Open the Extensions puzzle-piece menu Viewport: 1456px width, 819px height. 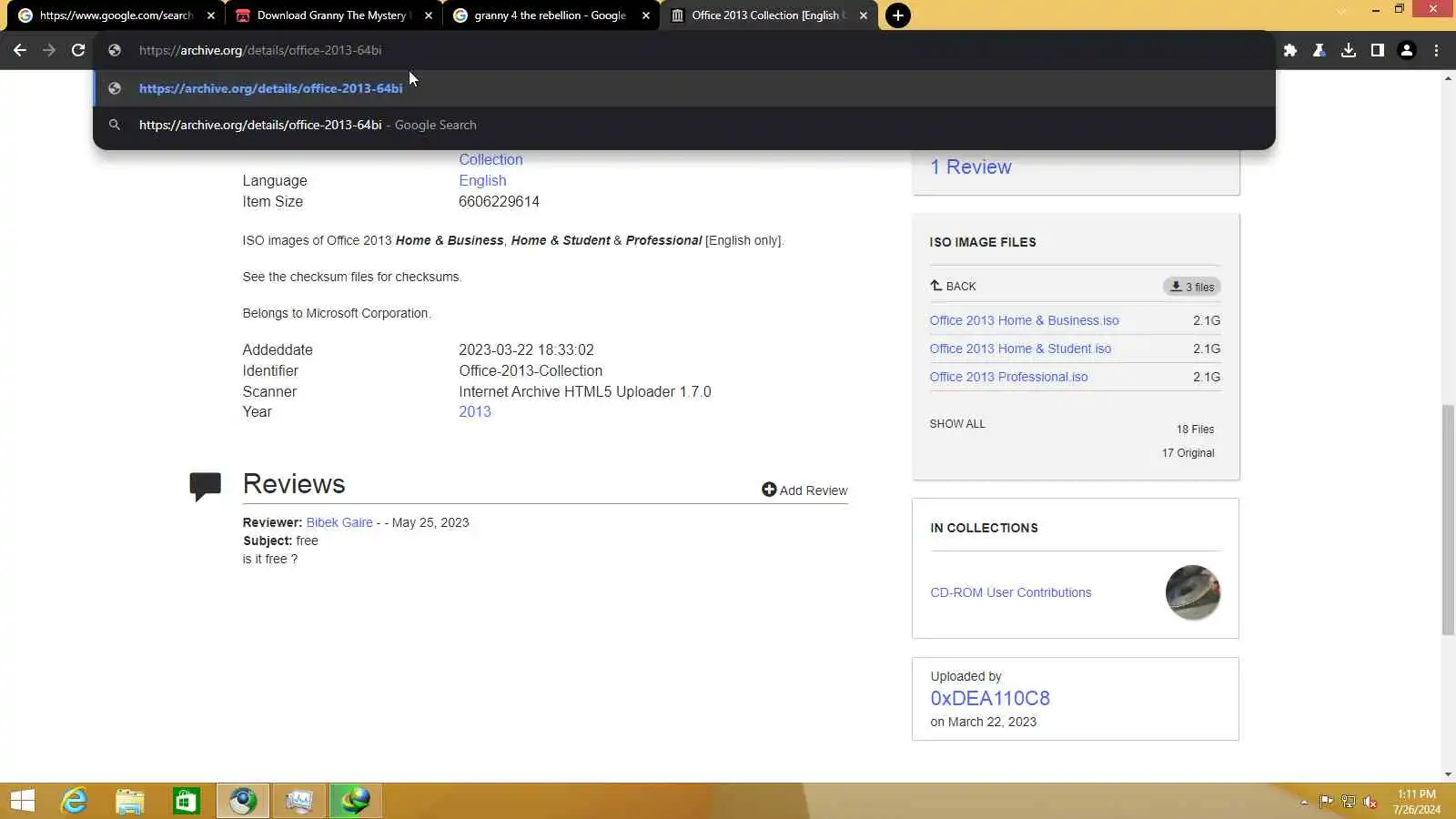[x=1289, y=50]
